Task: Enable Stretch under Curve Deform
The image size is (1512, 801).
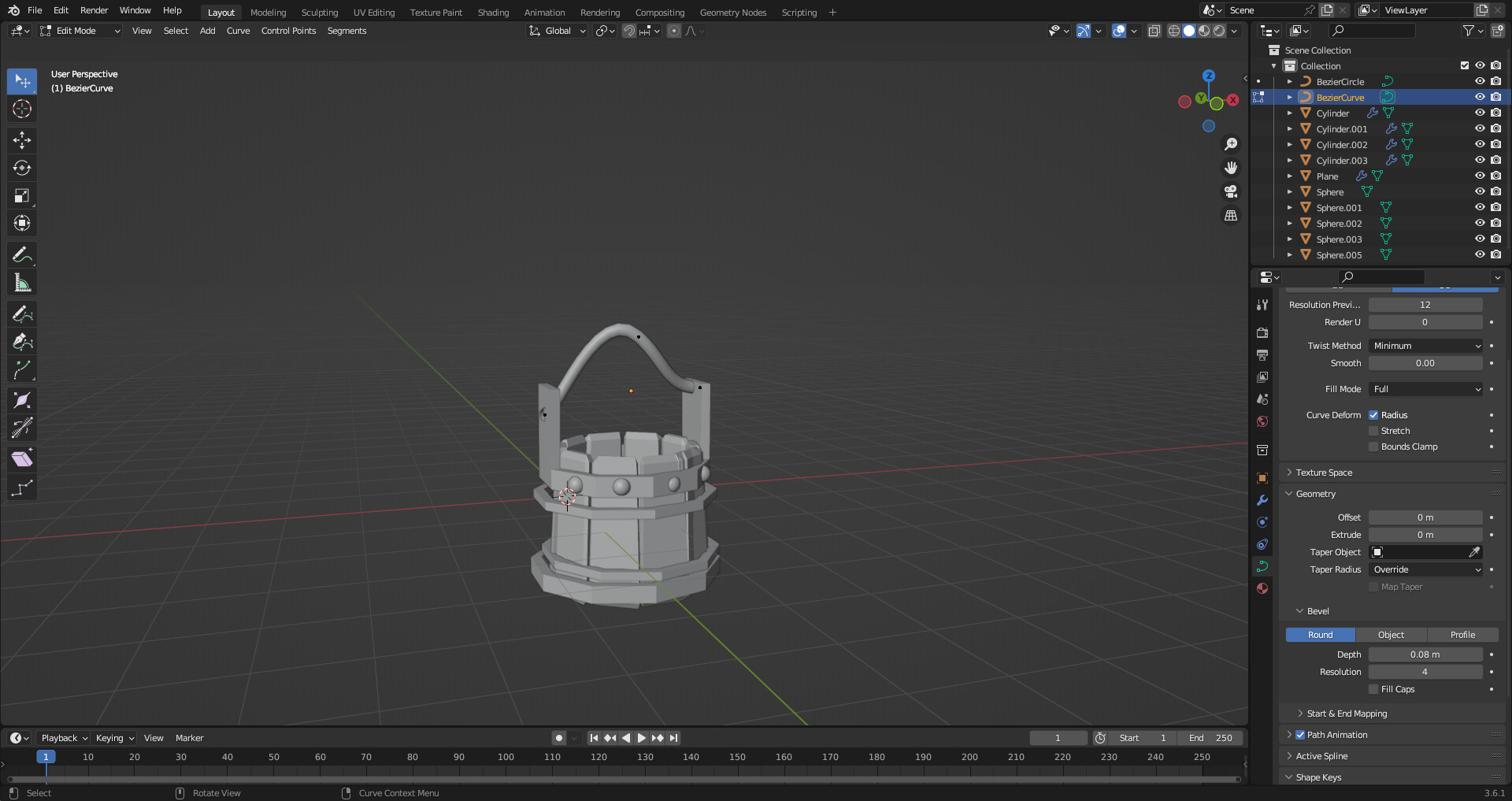Action: (x=1373, y=431)
